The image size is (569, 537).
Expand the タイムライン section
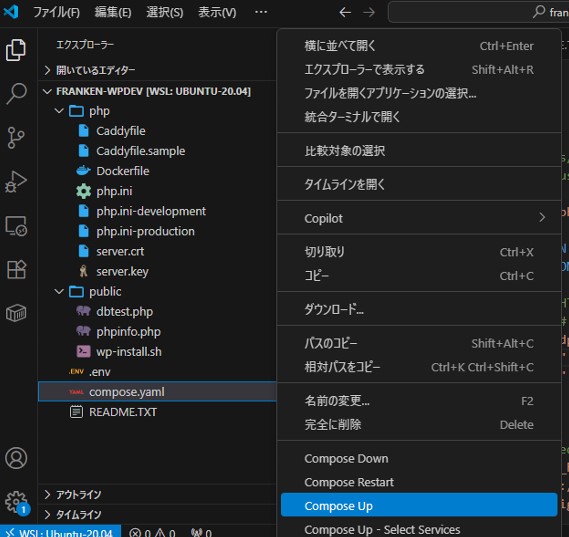click(x=47, y=514)
